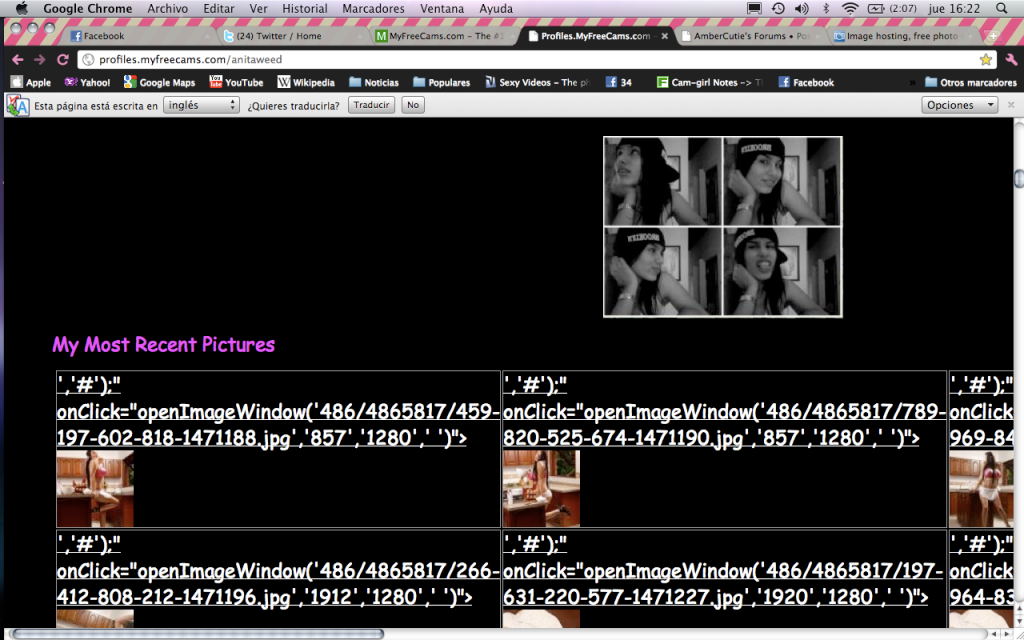Viewport: 1024px width, 640px height.
Task: Open the Opciones dropdown
Action: 959,105
